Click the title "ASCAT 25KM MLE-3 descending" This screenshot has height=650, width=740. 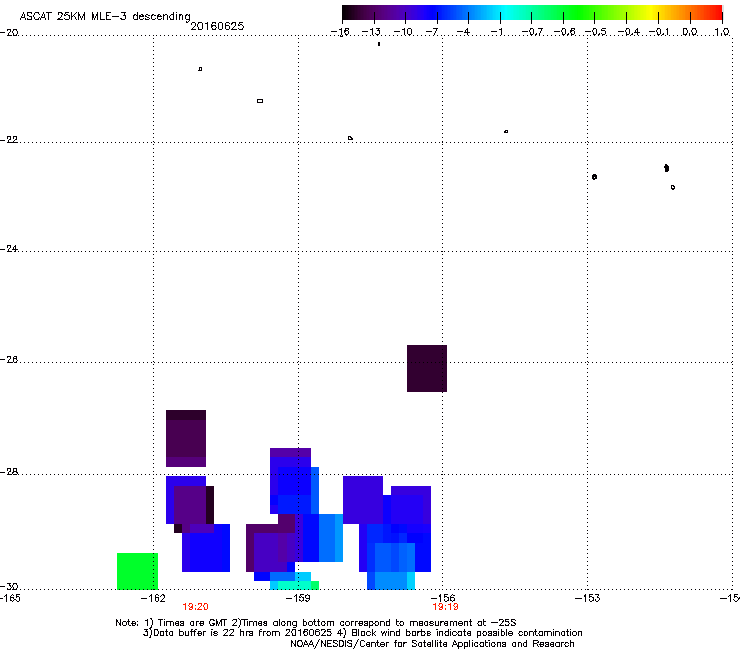click(105, 16)
